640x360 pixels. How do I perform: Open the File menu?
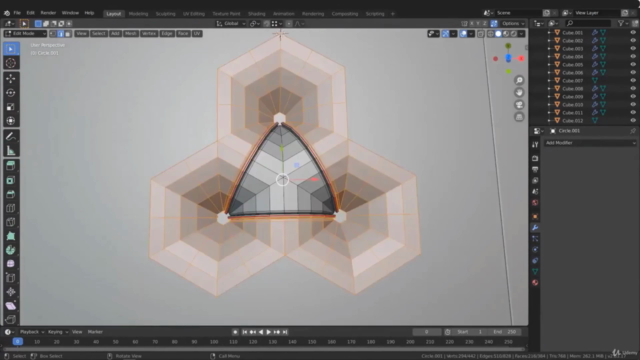[17, 13]
